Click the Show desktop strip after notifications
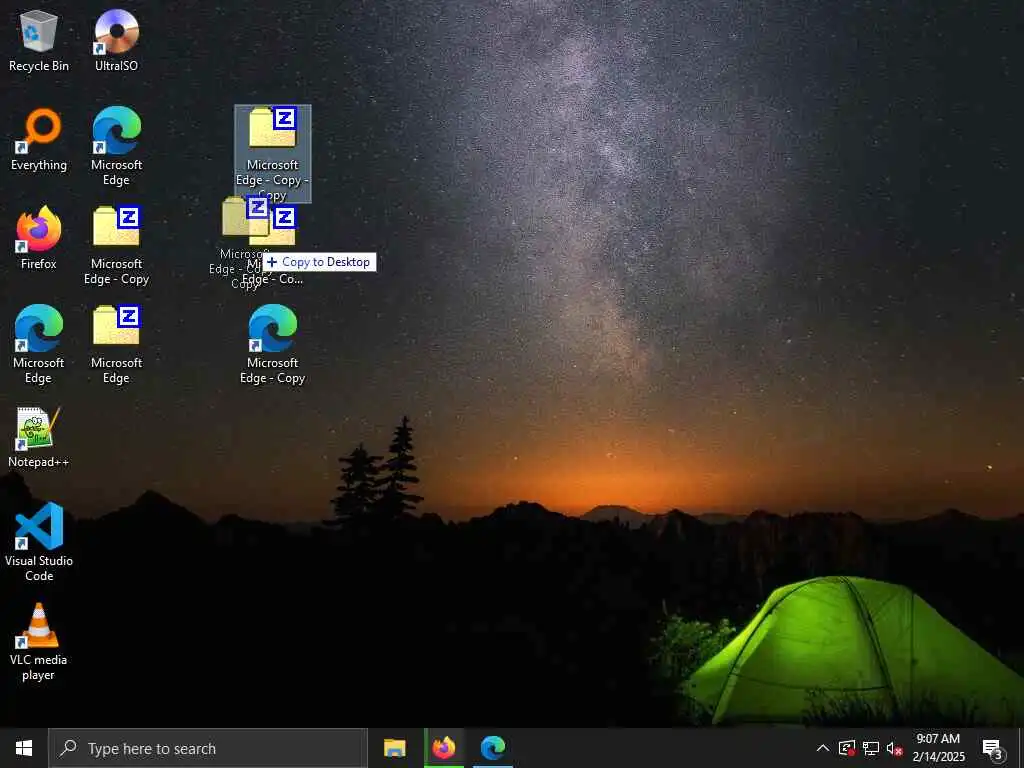 (x=1021, y=748)
